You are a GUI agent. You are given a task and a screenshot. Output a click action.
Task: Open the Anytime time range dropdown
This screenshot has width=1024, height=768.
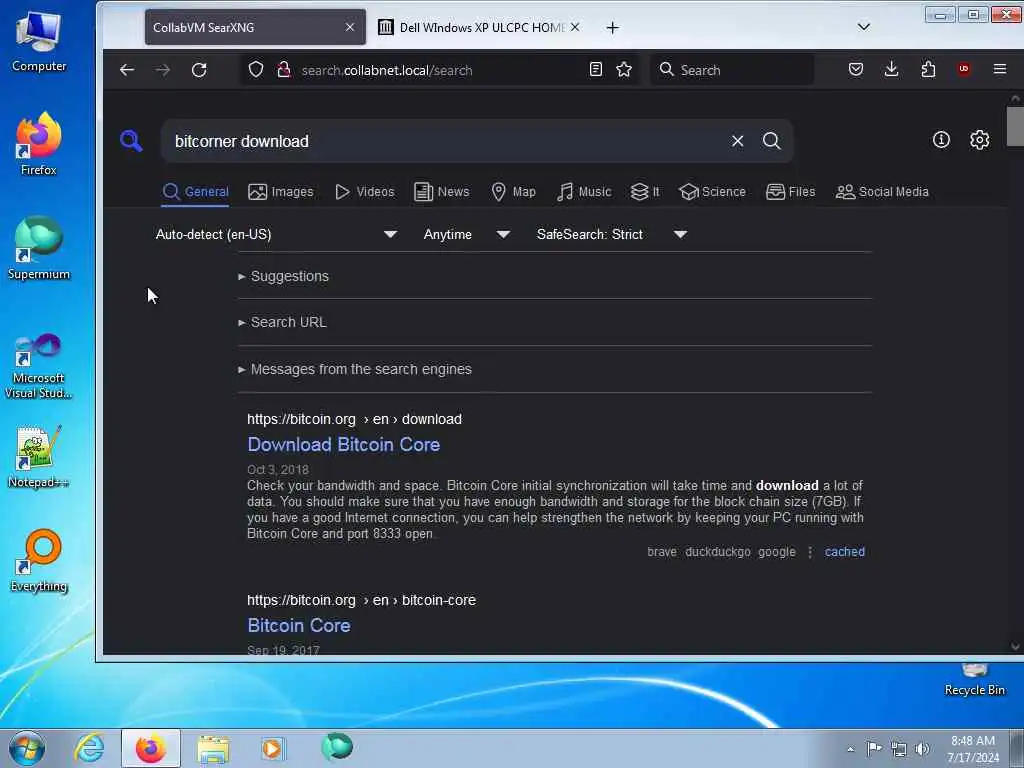[x=466, y=234]
